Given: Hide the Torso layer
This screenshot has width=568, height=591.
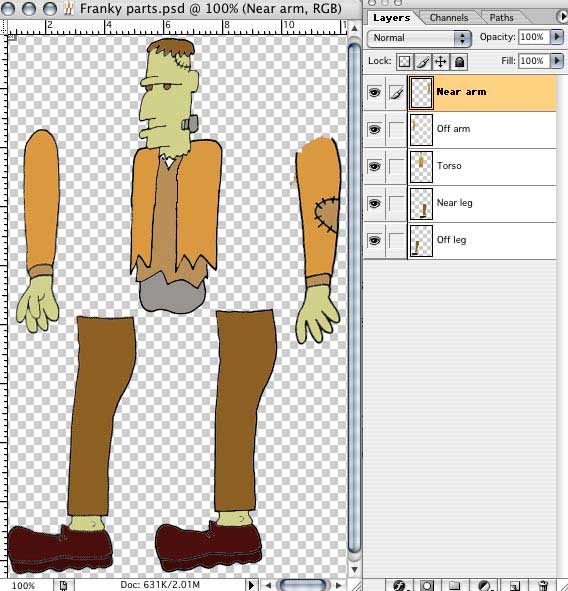Looking at the screenshot, I should tap(374, 166).
